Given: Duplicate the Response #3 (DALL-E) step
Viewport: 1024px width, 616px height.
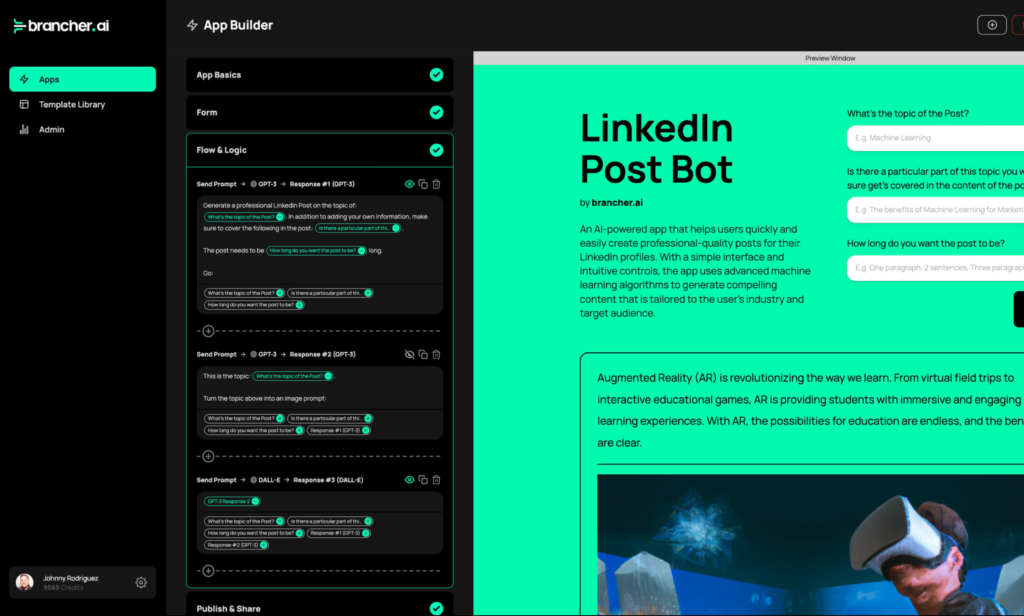Looking at the screenshot, I should 423,479.
